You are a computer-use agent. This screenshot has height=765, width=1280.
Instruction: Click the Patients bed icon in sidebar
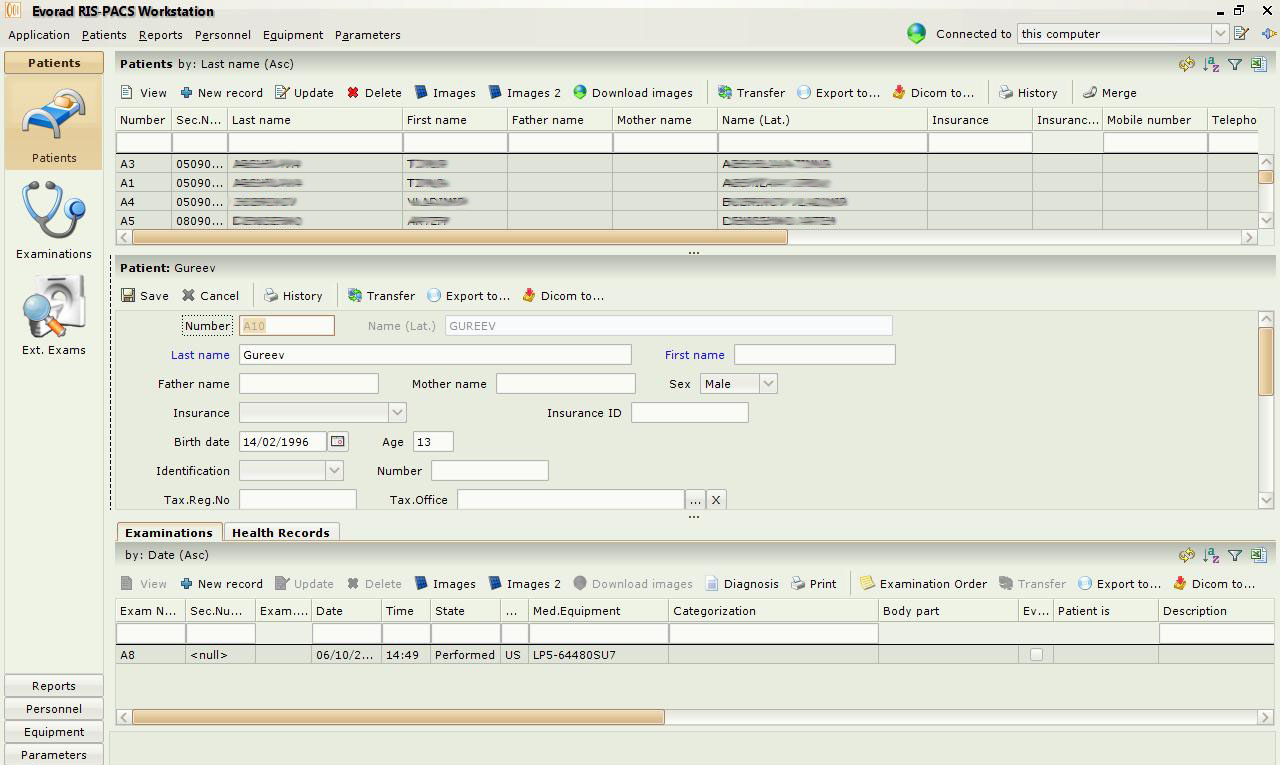point(53,116)
